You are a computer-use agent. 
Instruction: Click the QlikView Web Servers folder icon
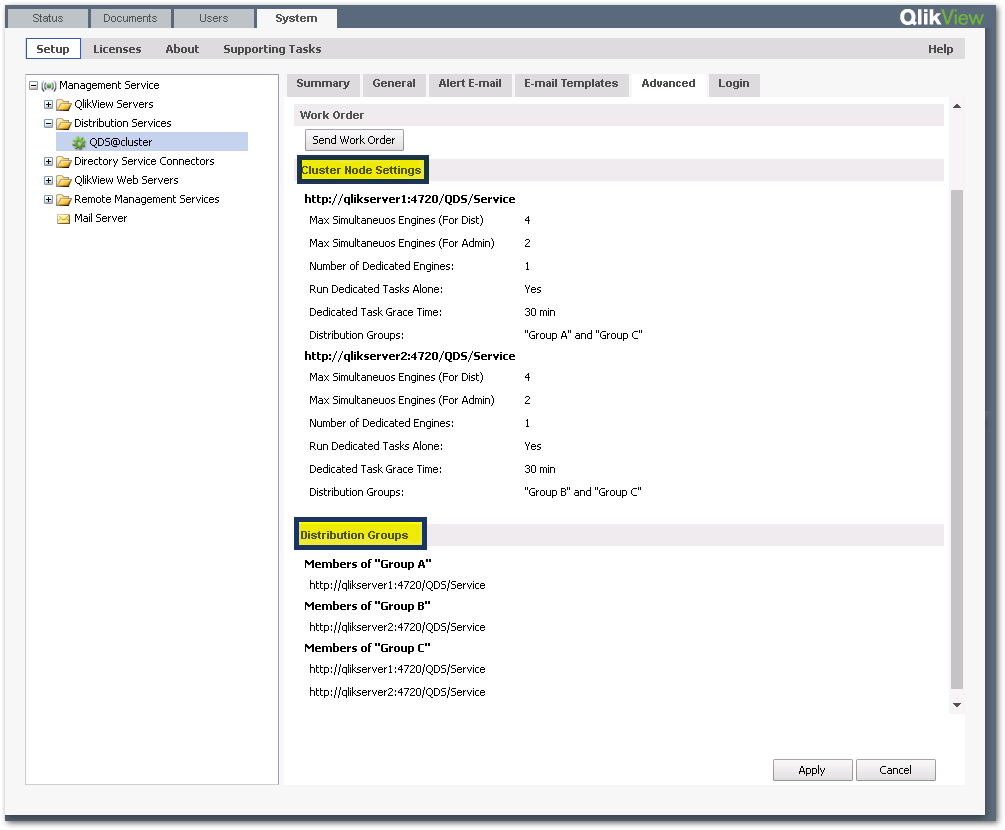click(63, 180)
